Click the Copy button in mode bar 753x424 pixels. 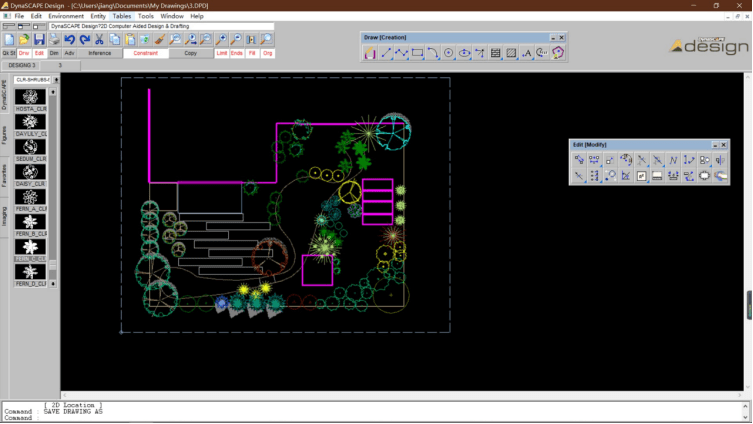pyautogui.click(x=191, y=53)
